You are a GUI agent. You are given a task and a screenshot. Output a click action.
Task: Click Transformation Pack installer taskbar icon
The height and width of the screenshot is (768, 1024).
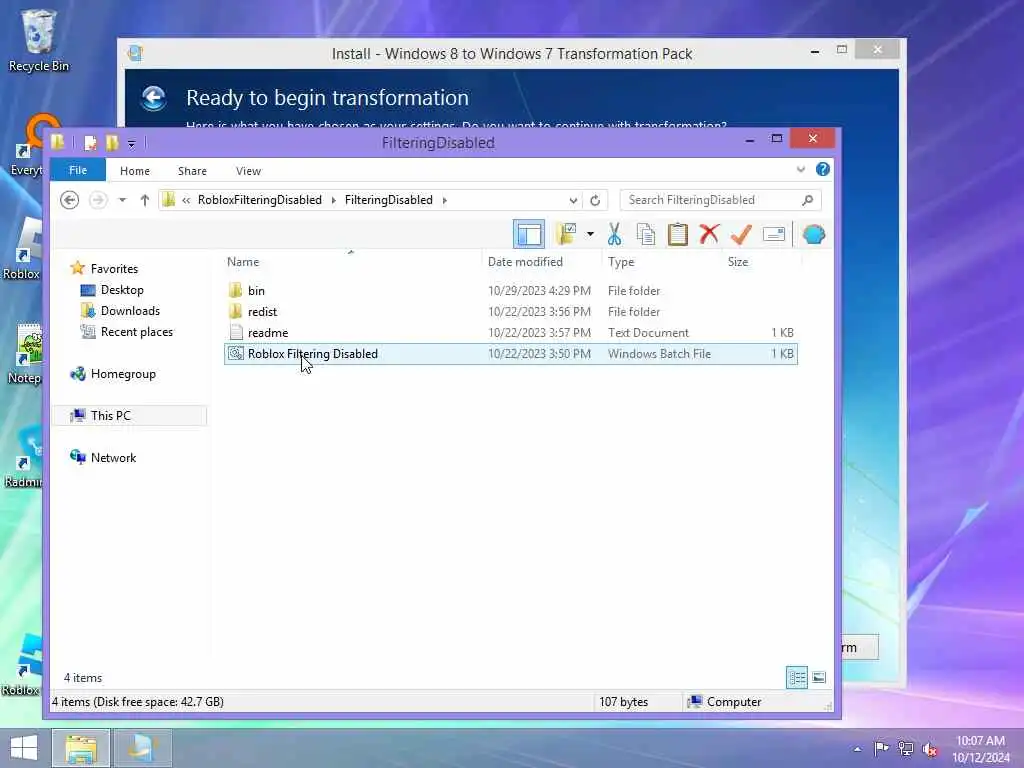coord(142,748)
